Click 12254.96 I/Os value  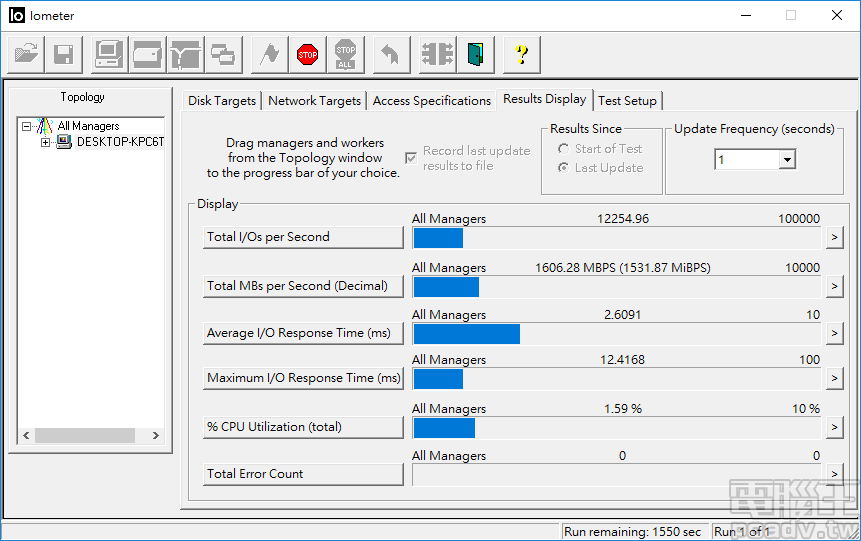[623, 219]
